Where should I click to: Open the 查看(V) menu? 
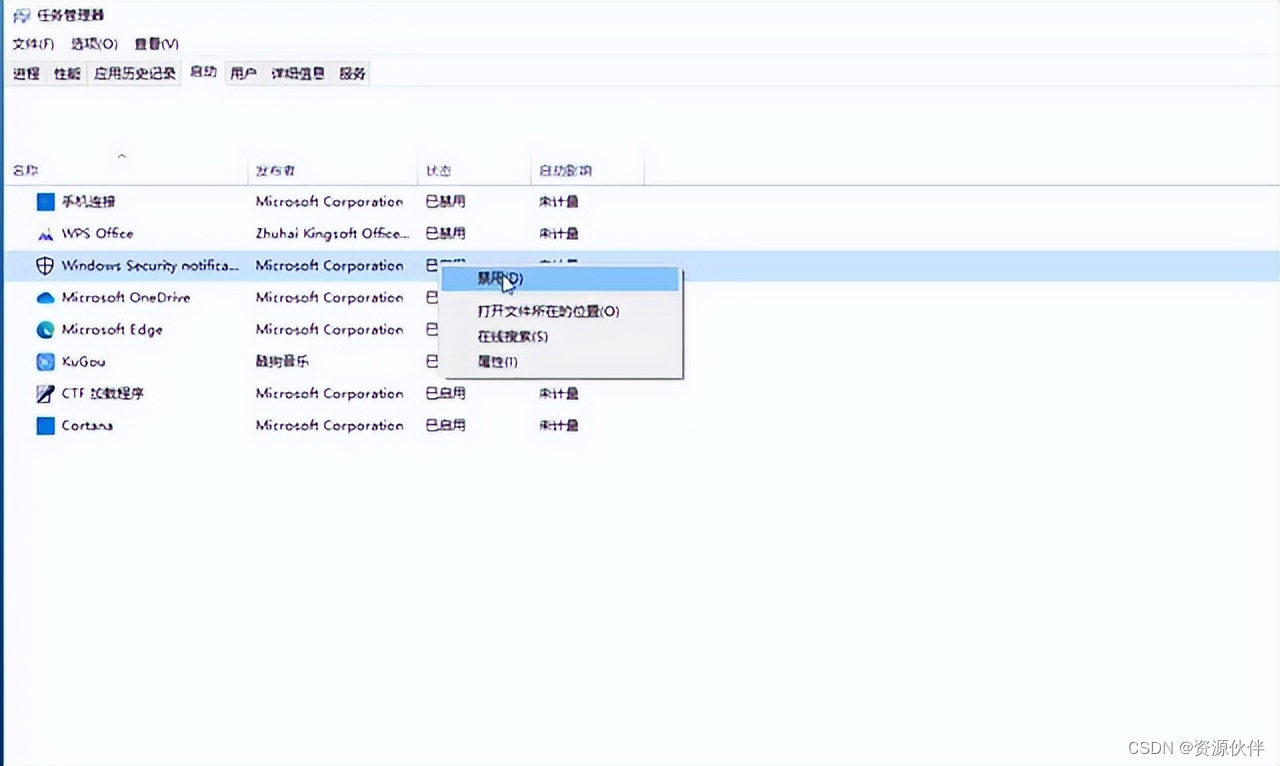(157, 44)
